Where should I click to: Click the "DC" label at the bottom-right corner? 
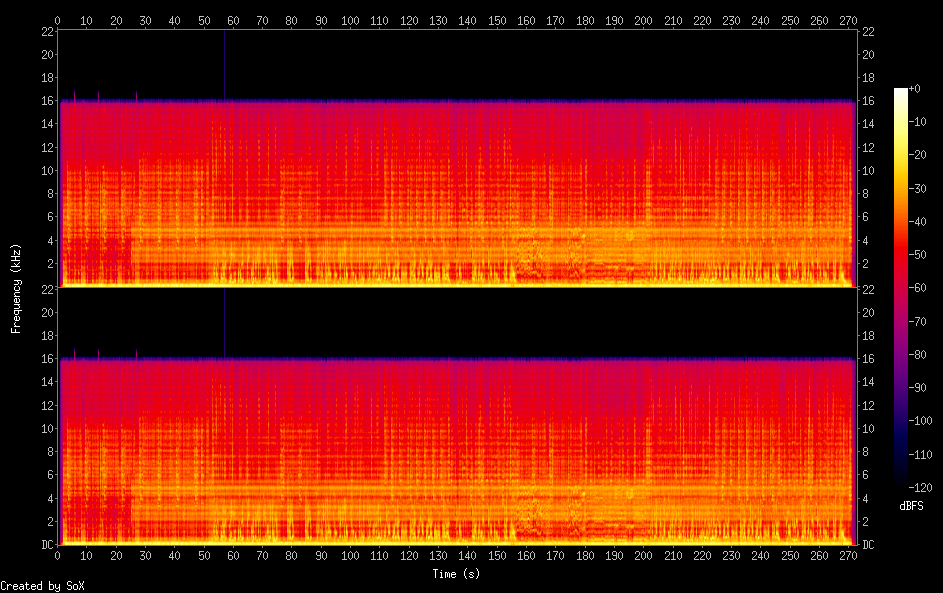(x=868, y=545)
